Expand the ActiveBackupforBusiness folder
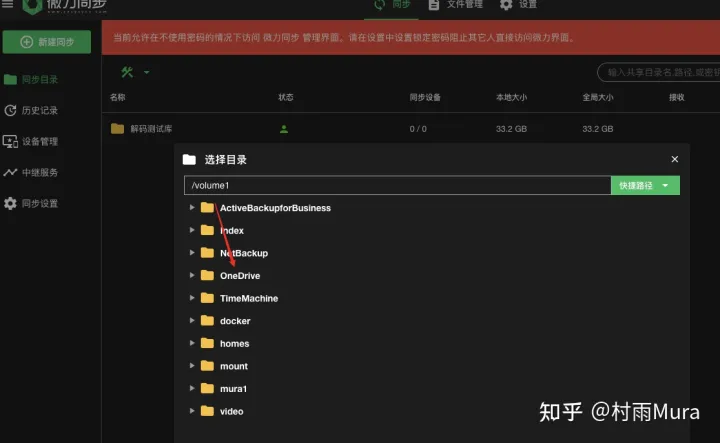This screenshot has width=720, height=443. pos(192,207)
